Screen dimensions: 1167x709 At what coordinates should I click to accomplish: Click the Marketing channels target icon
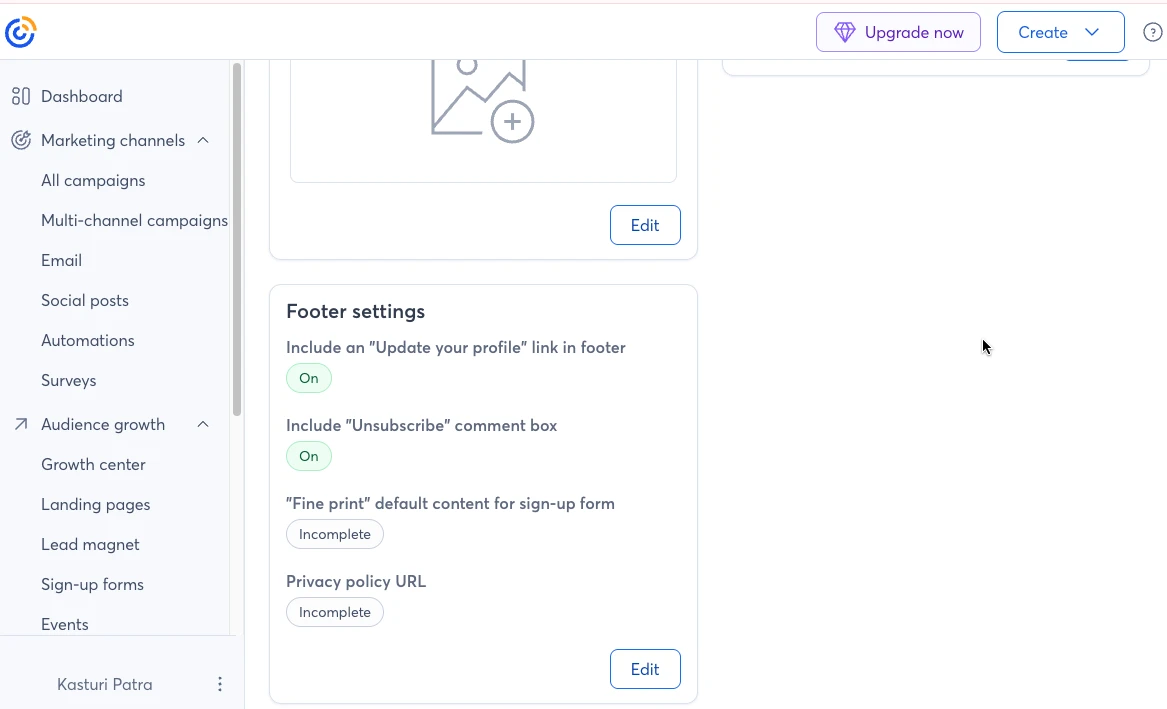(21, 140)
